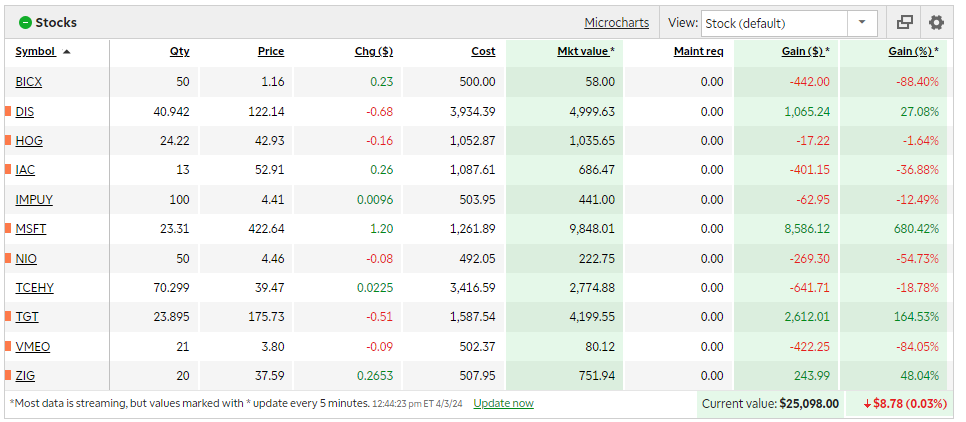Viewport: 966px width, 422px height.
Task: Open the TCEHY symbol link
Action: point(34,288)
